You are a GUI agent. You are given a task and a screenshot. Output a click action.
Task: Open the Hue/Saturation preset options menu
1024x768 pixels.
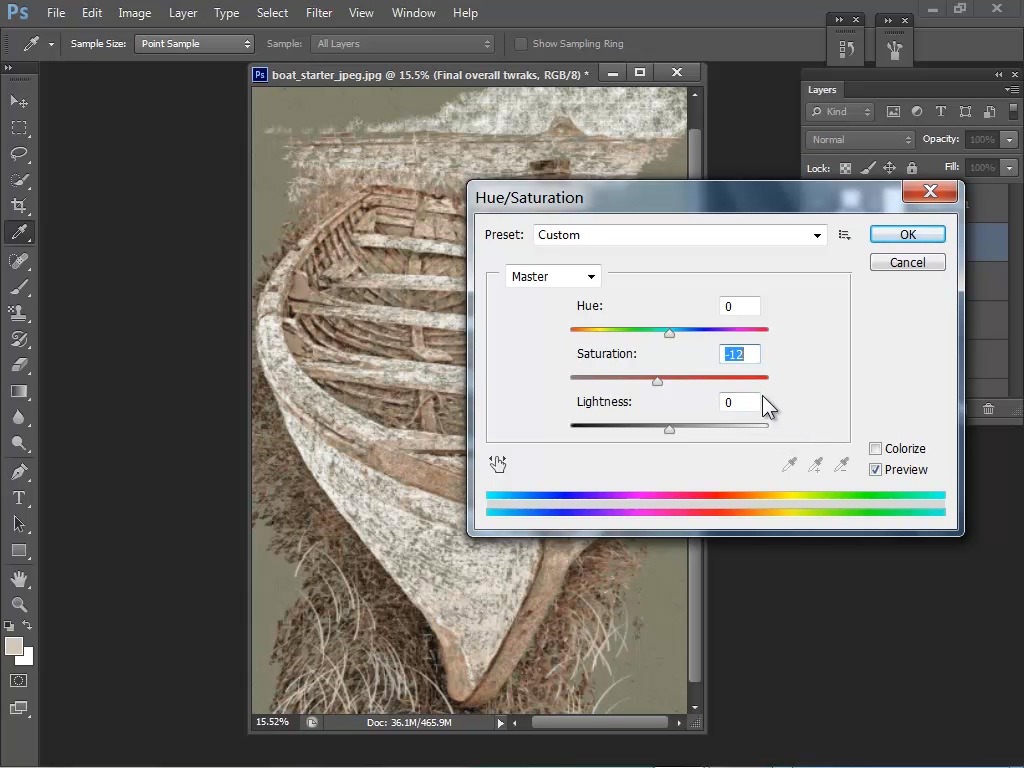pos(844,235)
